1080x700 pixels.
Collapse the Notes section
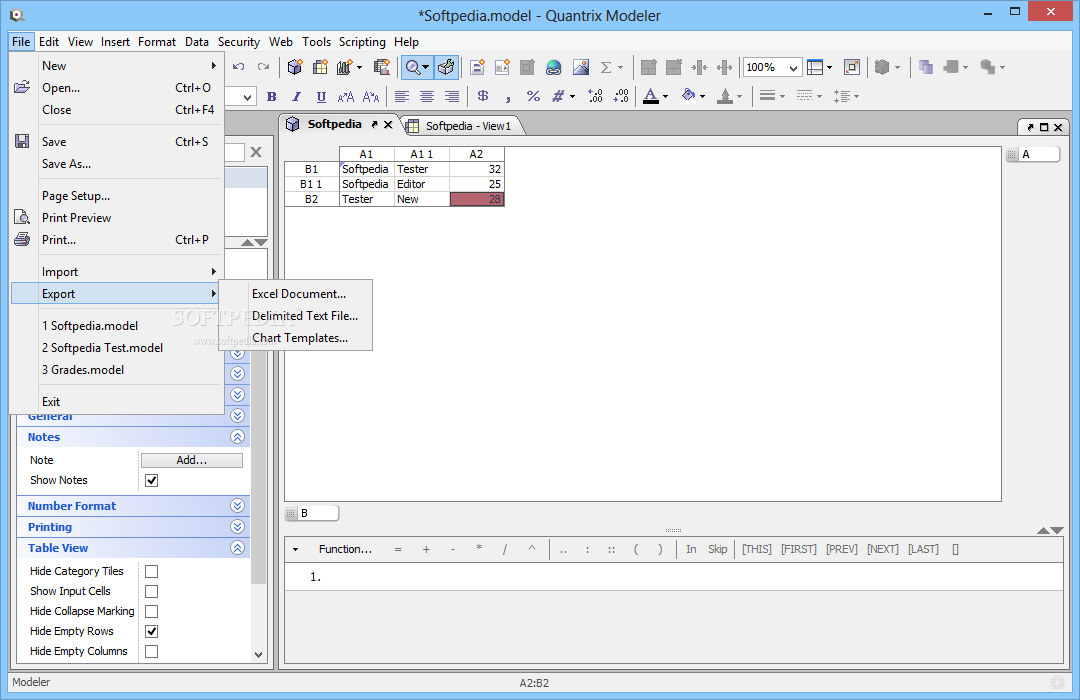[237, 437]
